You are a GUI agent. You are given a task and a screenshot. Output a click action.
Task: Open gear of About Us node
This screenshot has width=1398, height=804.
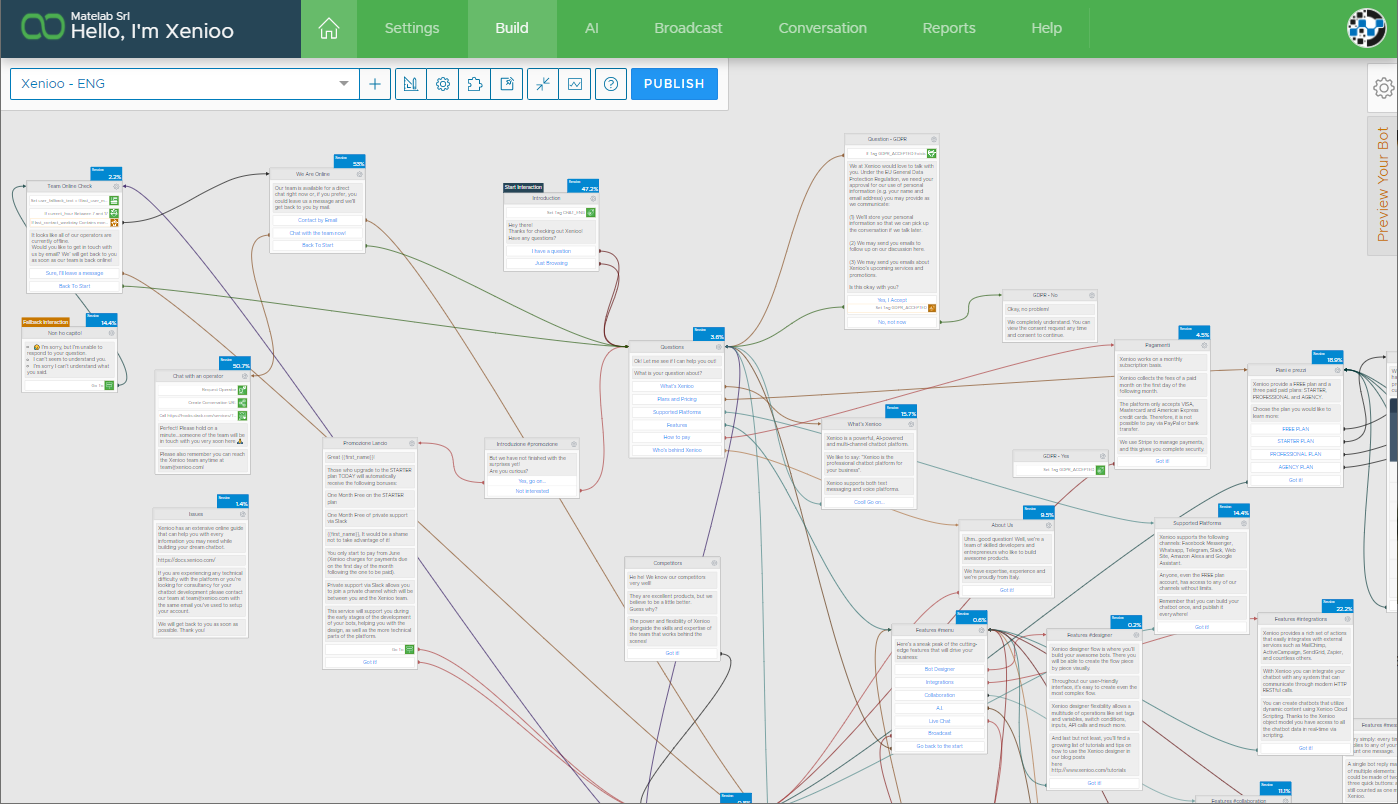coord(1048,525)
